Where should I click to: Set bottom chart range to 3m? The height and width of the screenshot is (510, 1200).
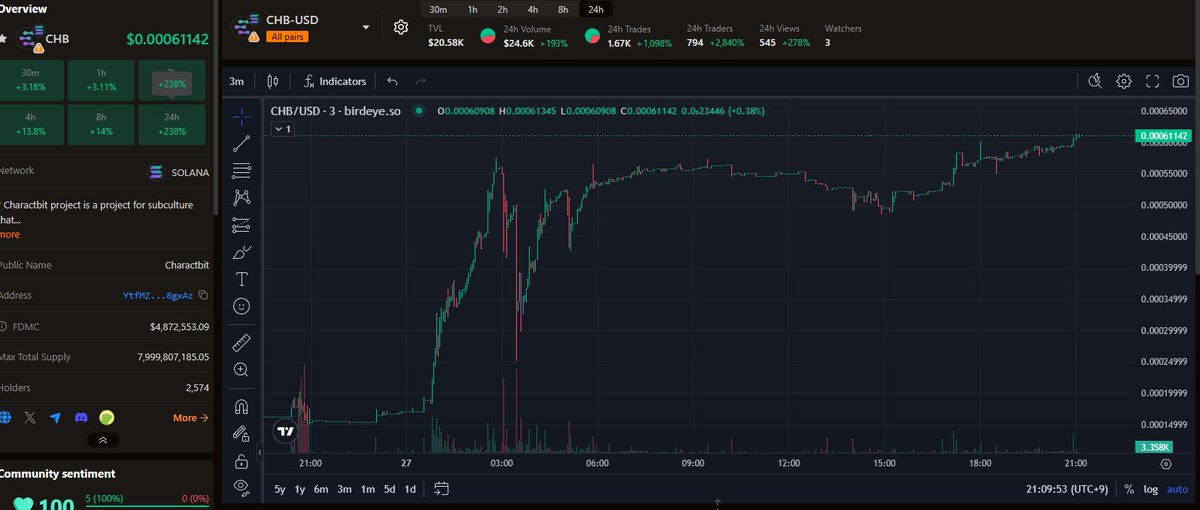pyautogui.click(x=344, y=489)
